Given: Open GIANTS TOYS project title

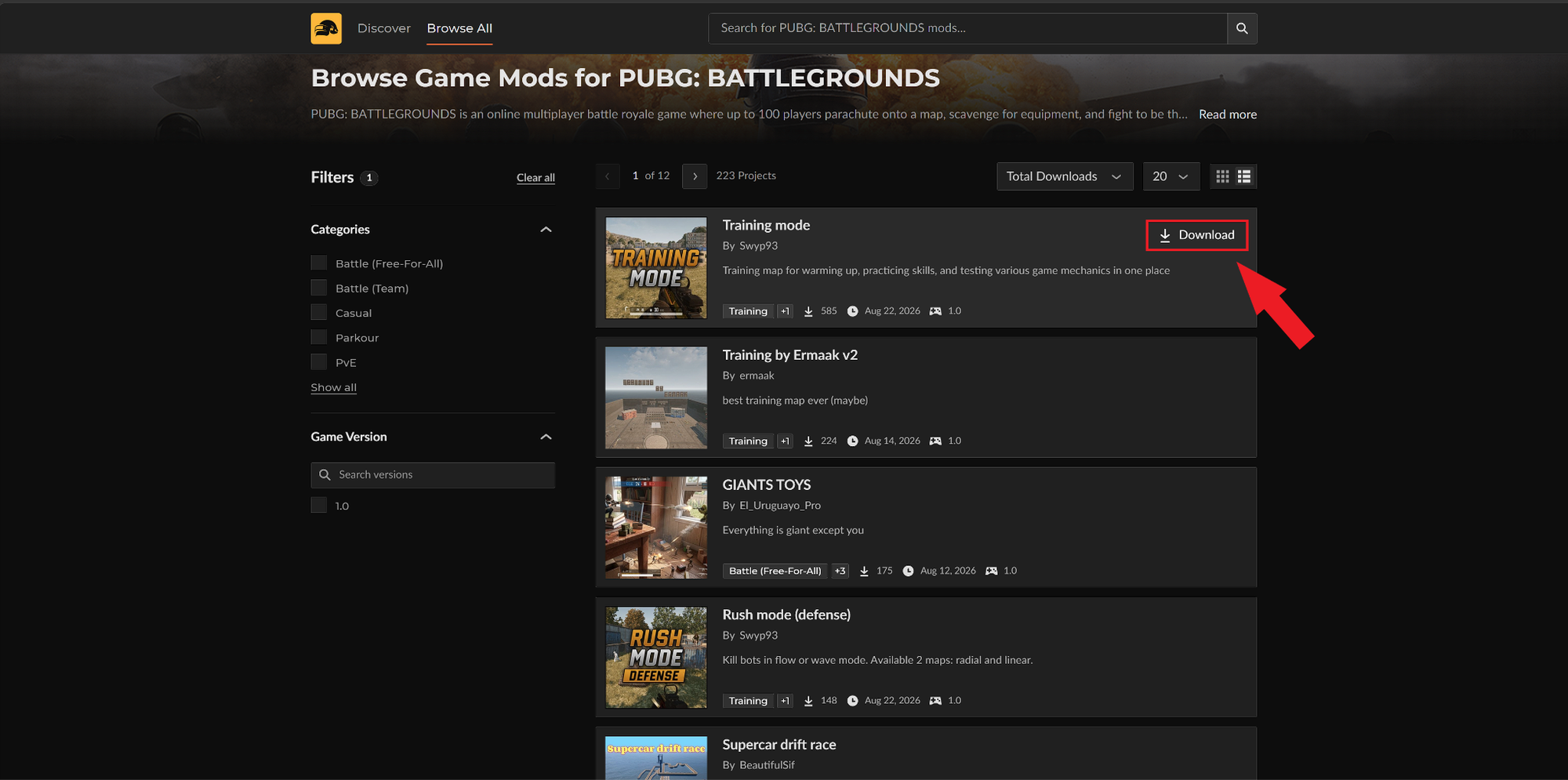Looking at the screenshot, I should [x=766, y=485].
